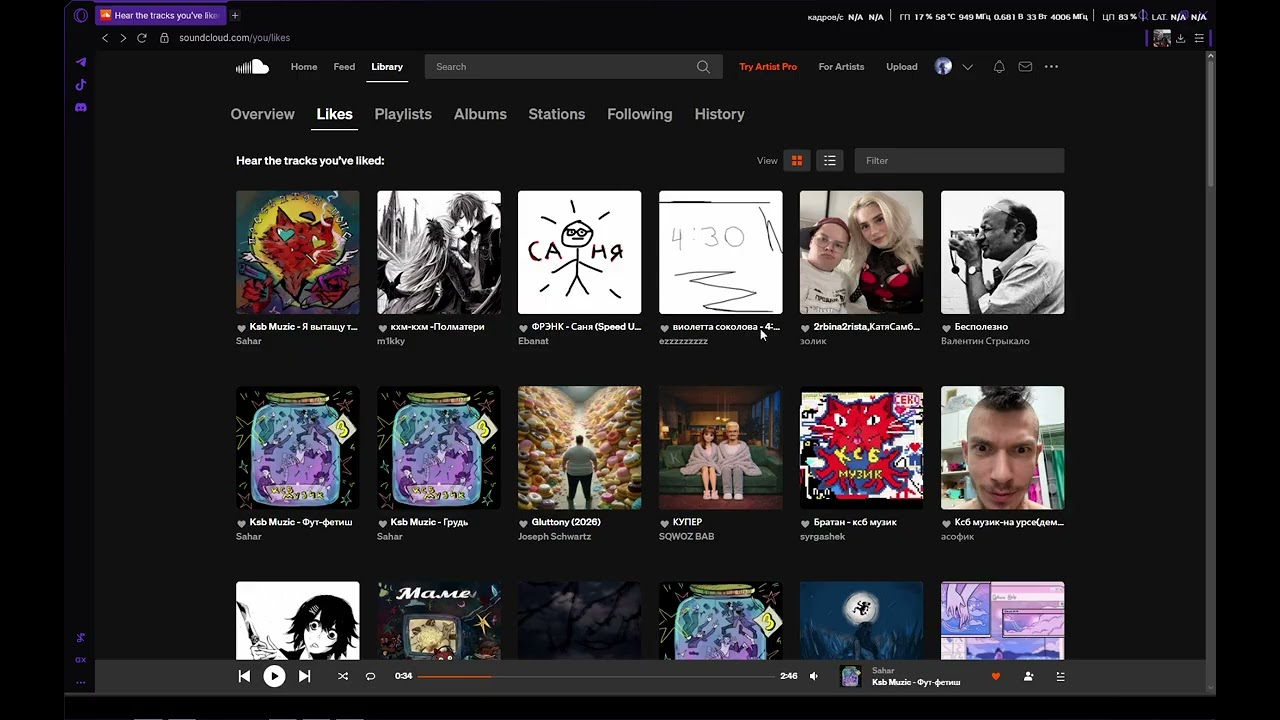The width and height of the screenshot is (1280, 720).
Task: Open the notifications bell
Action: (999, 67)
